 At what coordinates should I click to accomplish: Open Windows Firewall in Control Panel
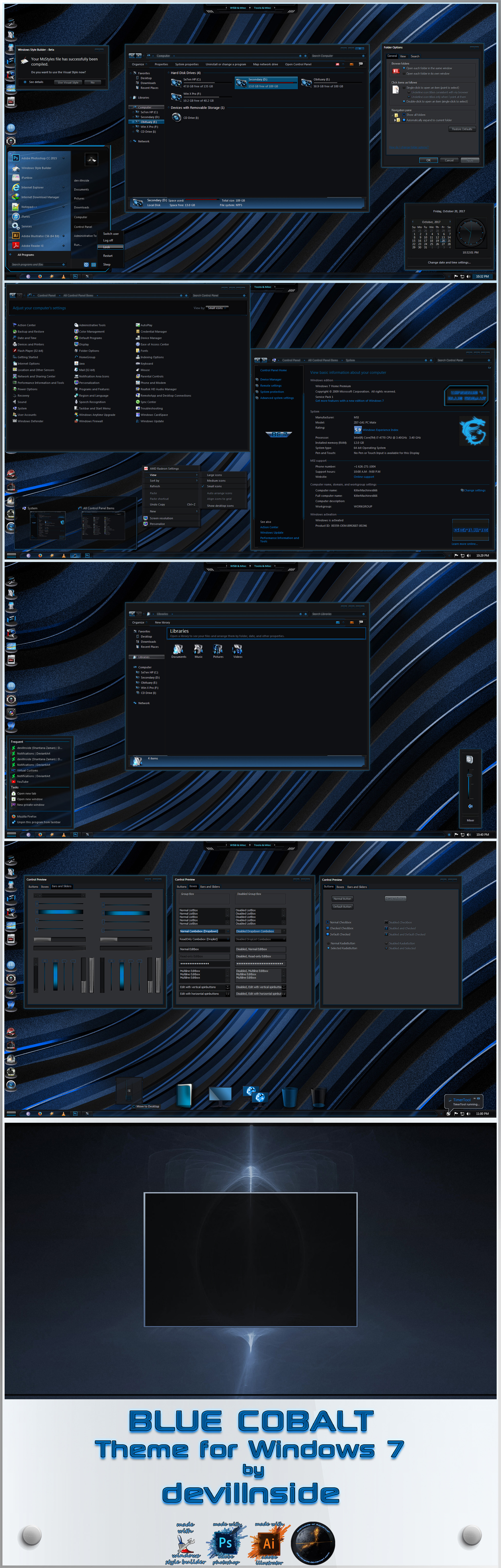[x=91, y=421]
